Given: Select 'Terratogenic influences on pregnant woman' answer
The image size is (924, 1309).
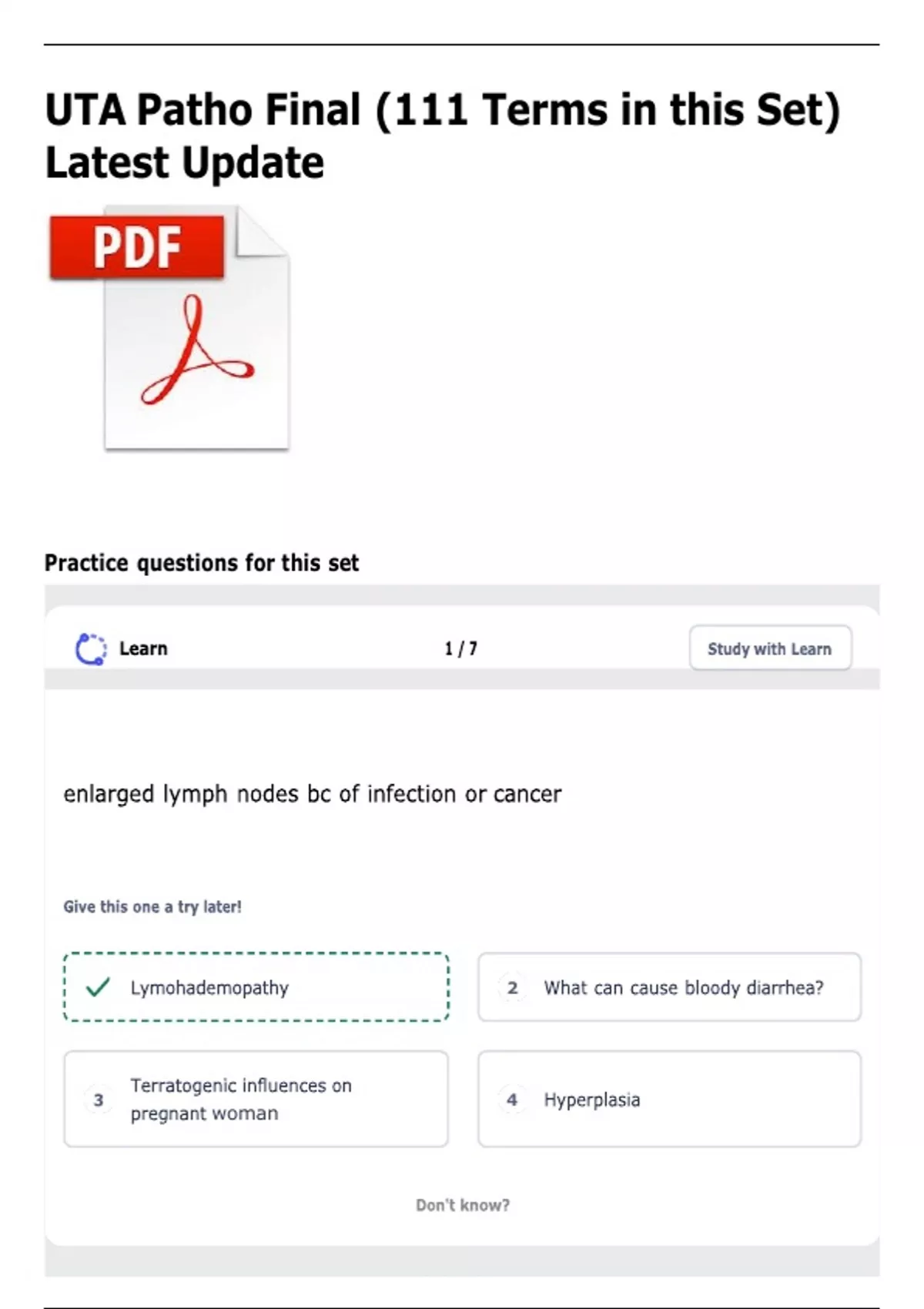Looking at the screenshot, I should point(256,1099).
